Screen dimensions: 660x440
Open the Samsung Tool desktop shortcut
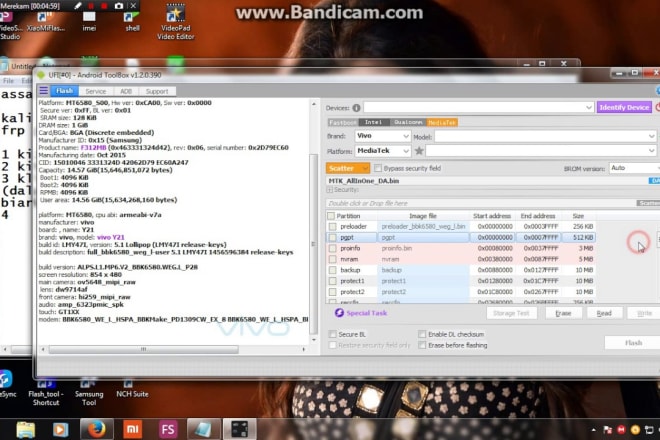tap(89, 392)
